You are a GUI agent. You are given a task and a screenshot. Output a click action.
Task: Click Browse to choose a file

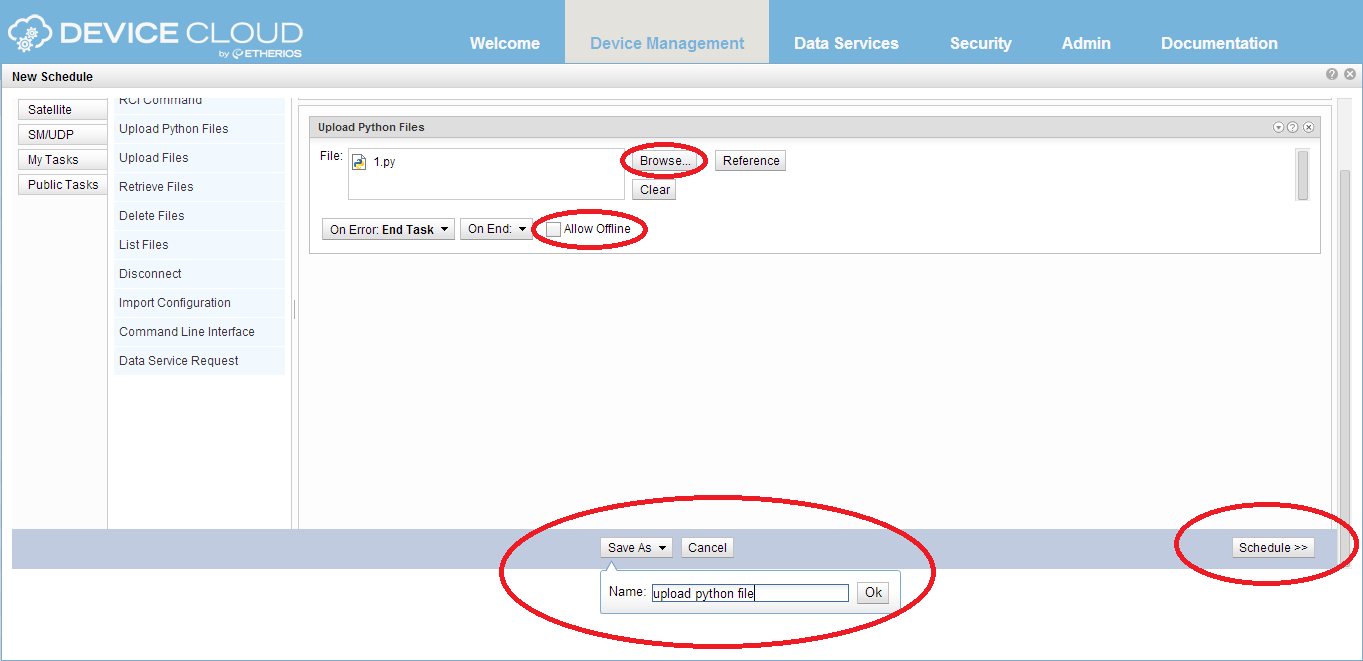(x=665, y=161)
